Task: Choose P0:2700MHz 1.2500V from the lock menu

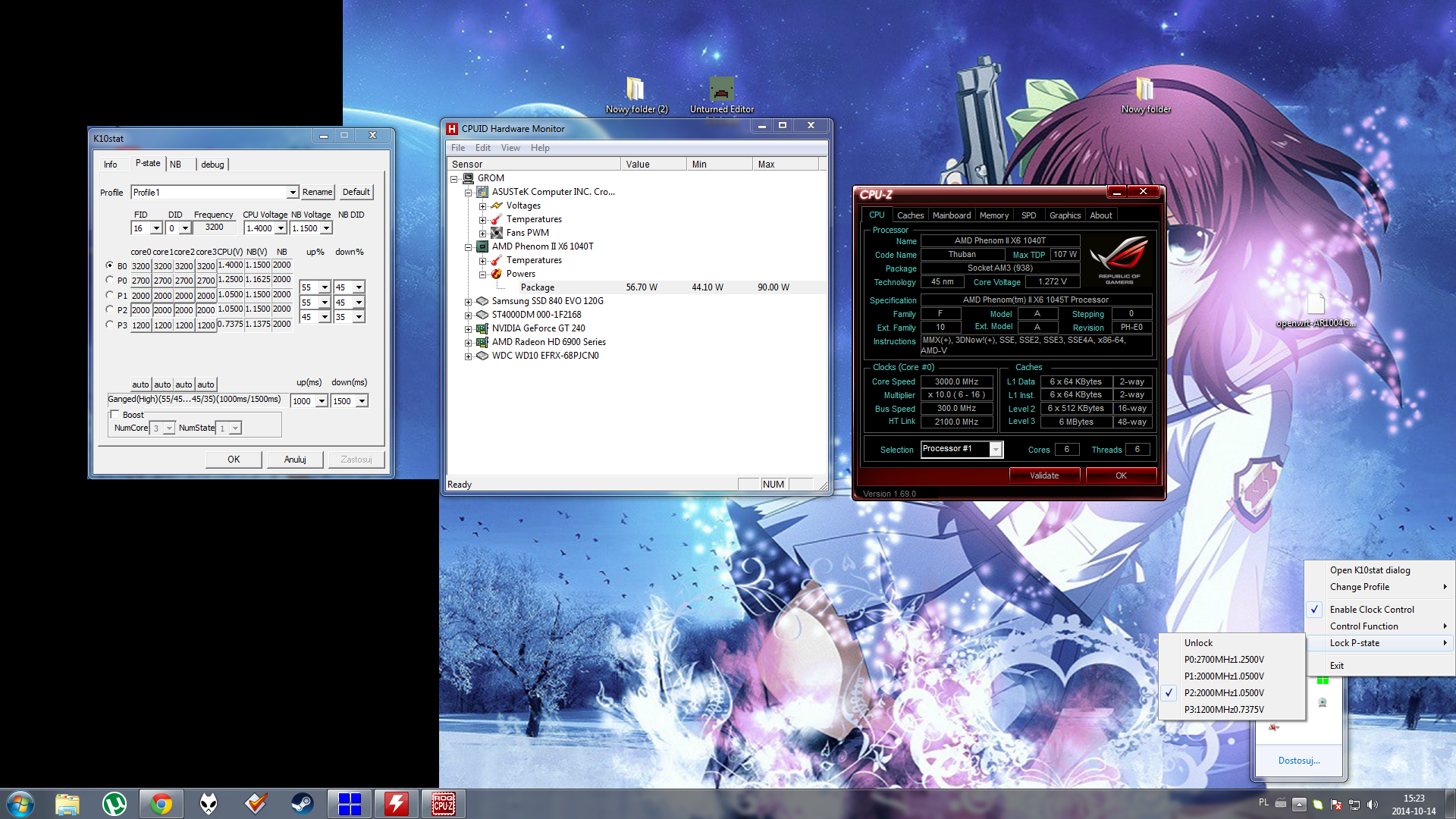Action: click(x=1223, y=660)
